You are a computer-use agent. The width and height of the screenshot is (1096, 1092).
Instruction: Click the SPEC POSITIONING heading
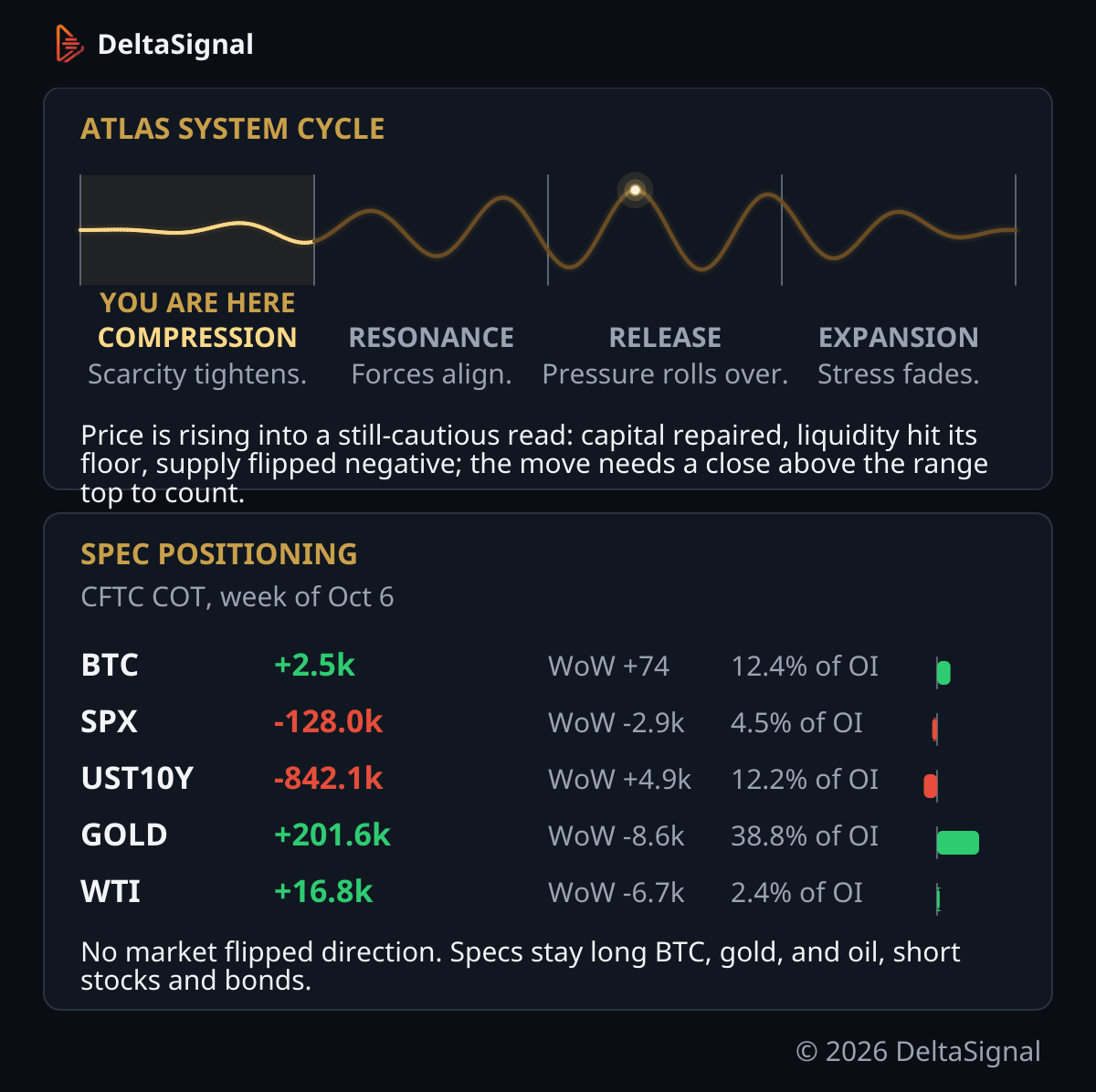pos(219,554)
